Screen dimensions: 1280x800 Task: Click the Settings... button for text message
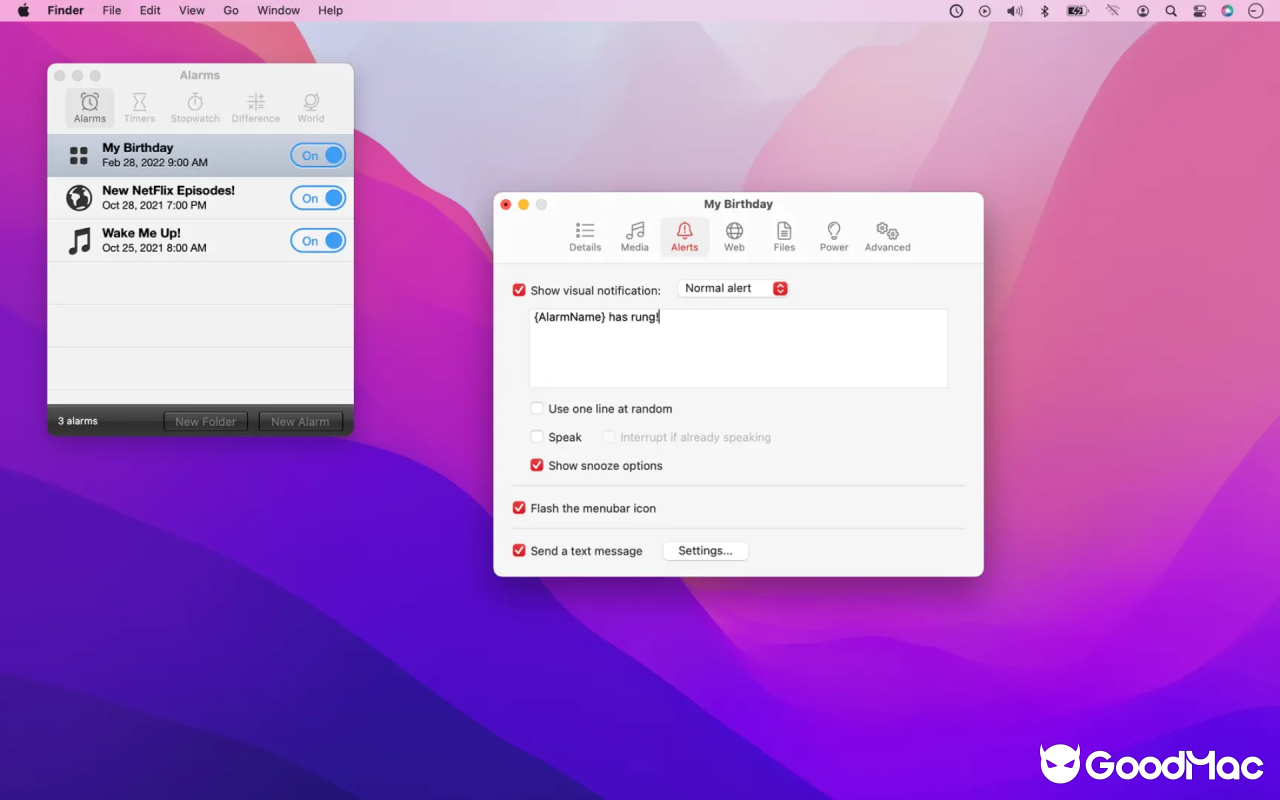coord(705,551)
